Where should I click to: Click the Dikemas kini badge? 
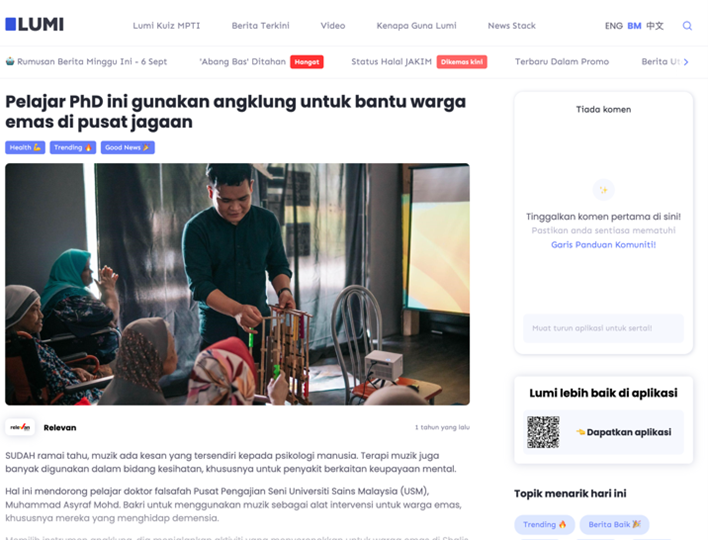pyautogui.click(x=461, y=62)
